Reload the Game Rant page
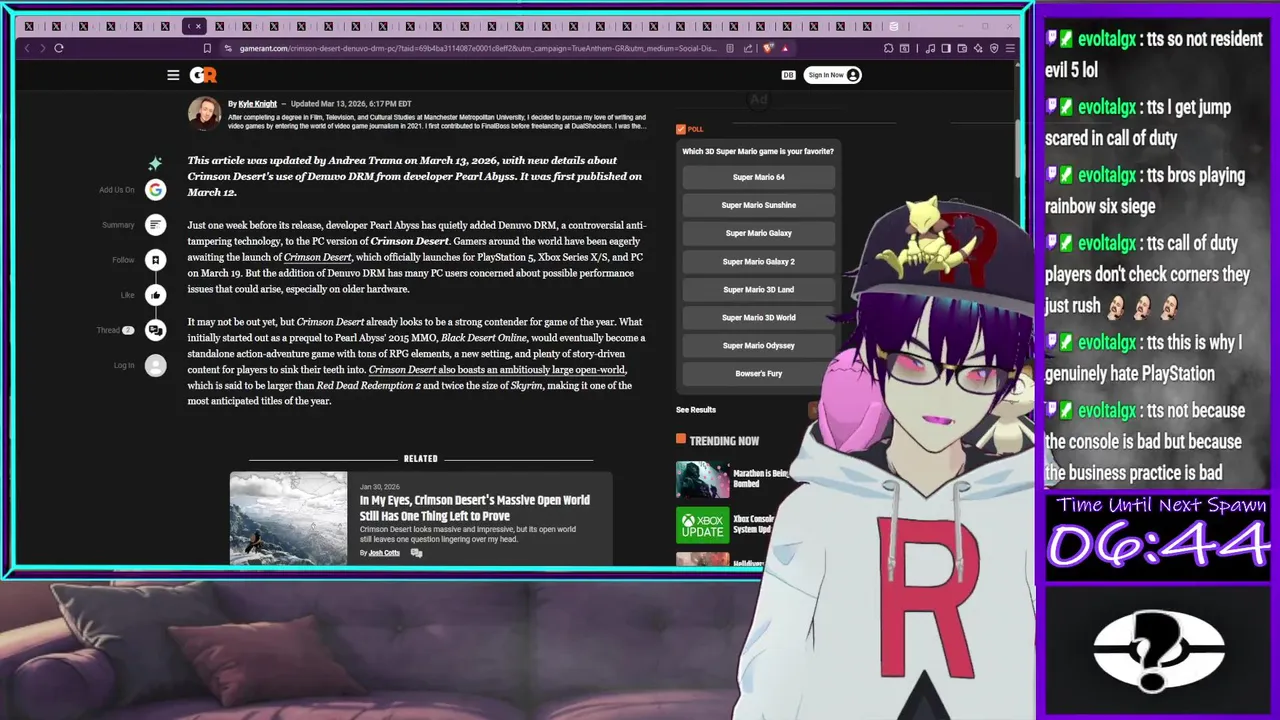Screen dimensions: 1280x720 (59, 48)
